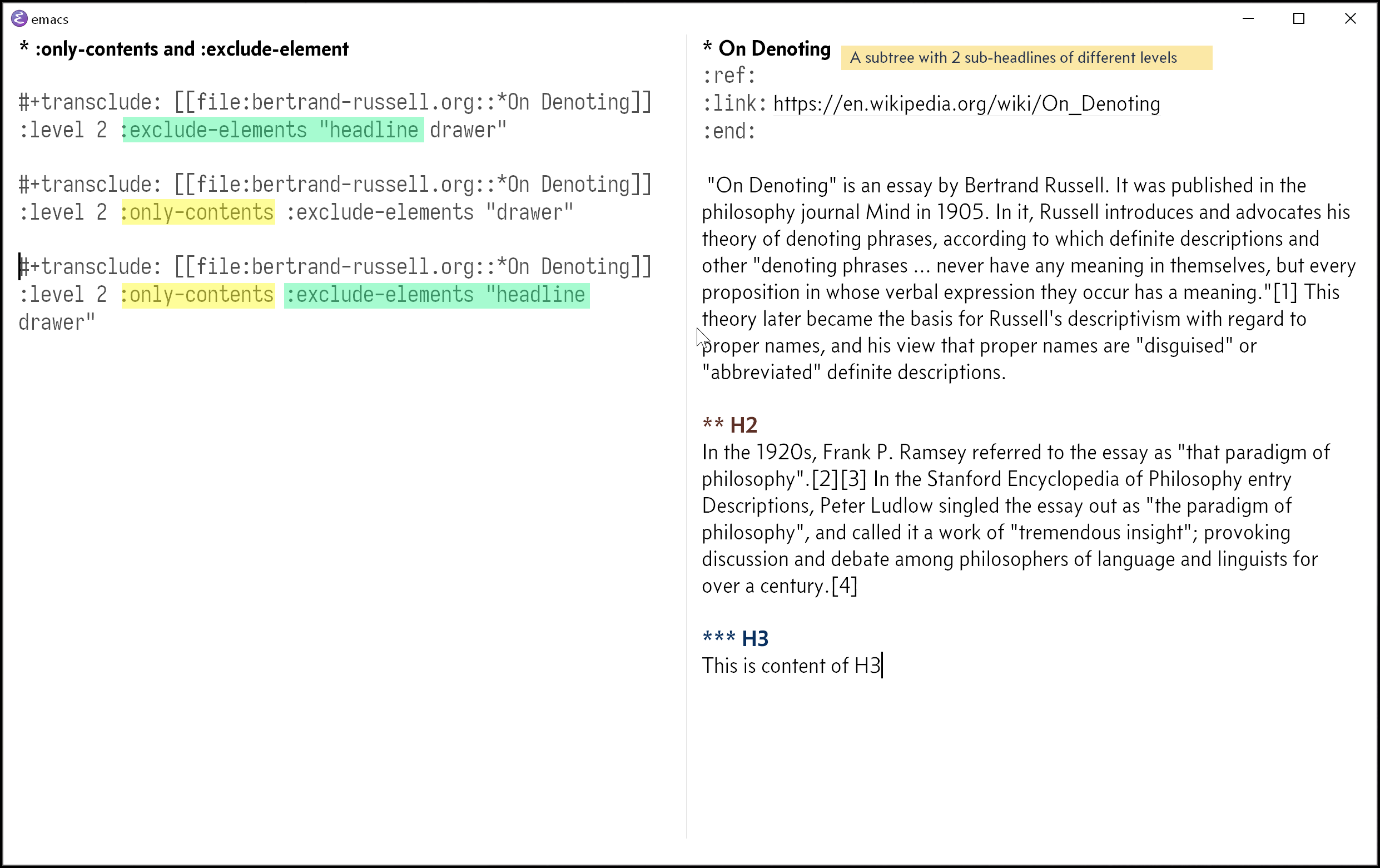Image resolution: width=1380 pixels, height=868 pixels.
Task: Minimize the emacs window
Action: (x=1248, y=19)
